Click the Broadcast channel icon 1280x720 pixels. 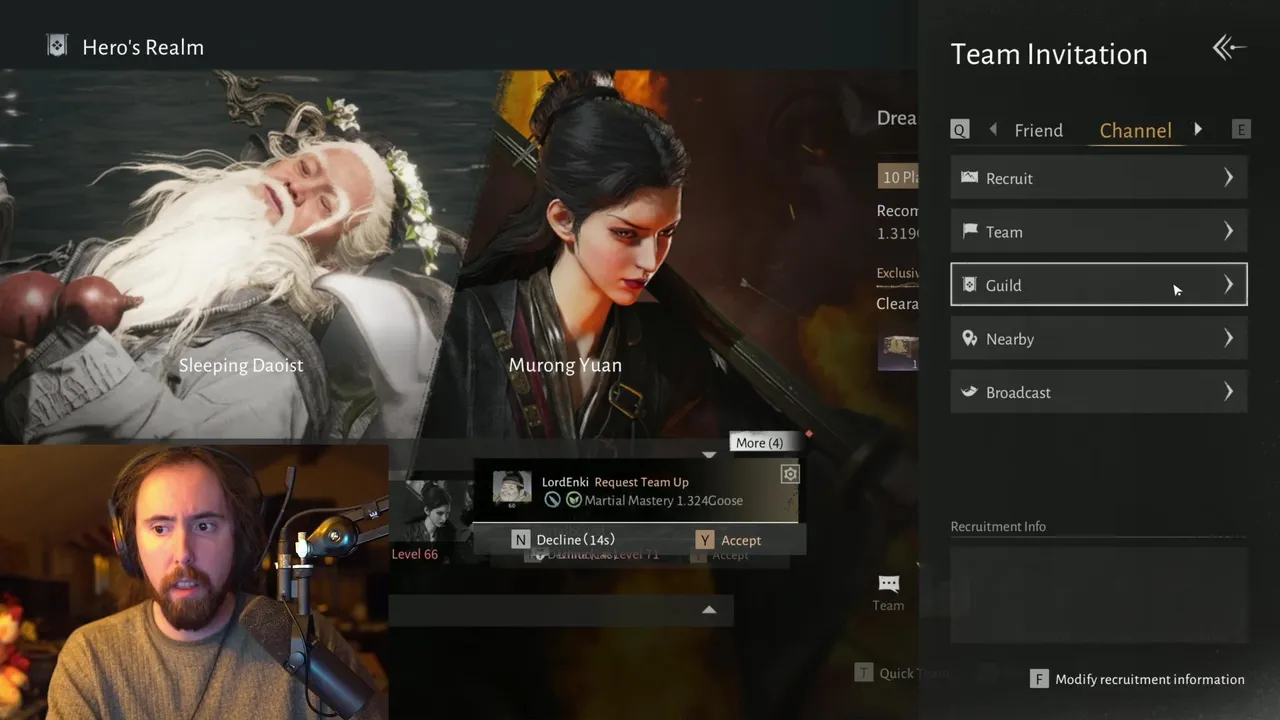pyautogui.click(x=969, y=392)
